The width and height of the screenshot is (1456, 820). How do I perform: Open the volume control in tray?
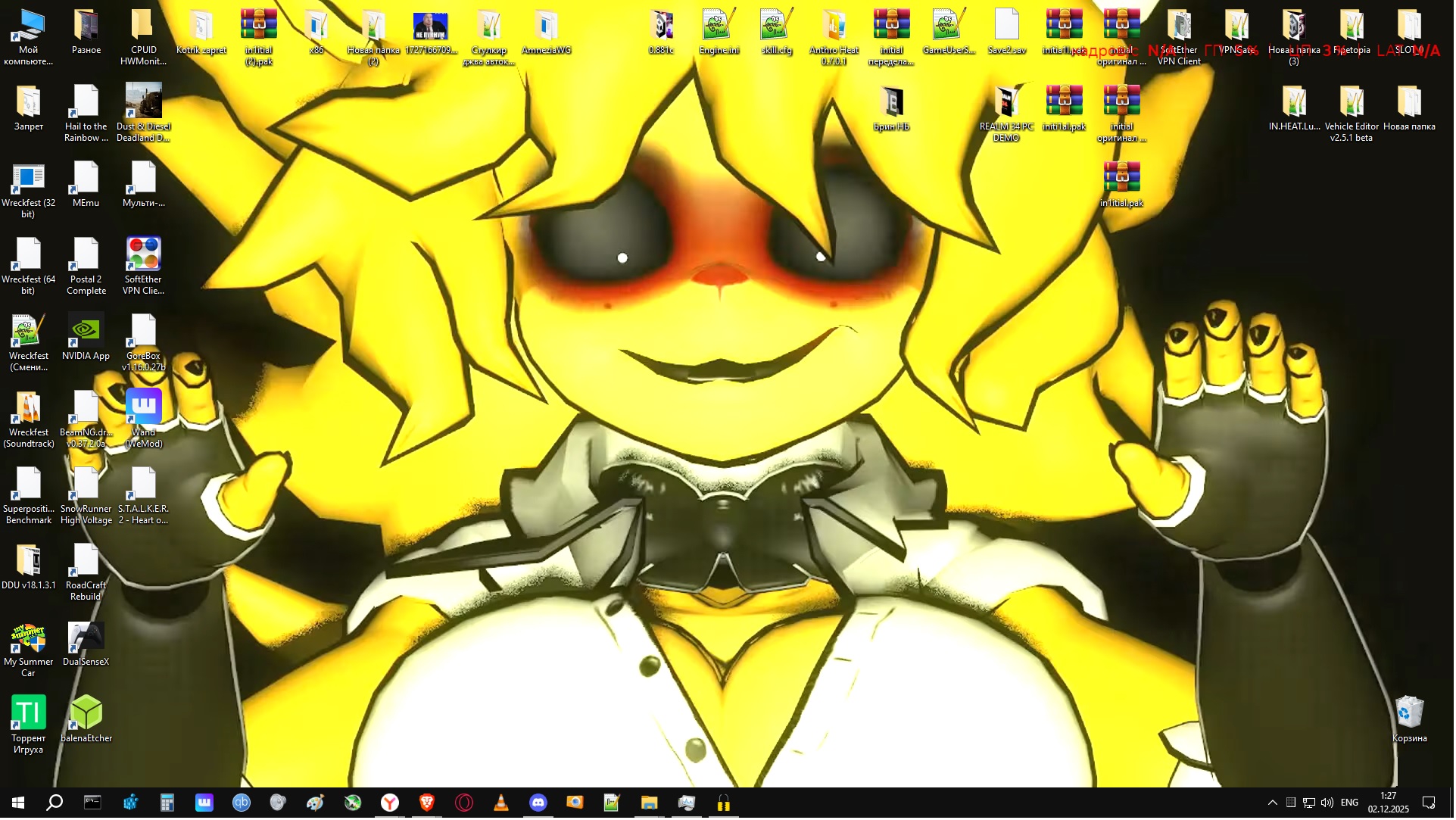[1329, 804]
